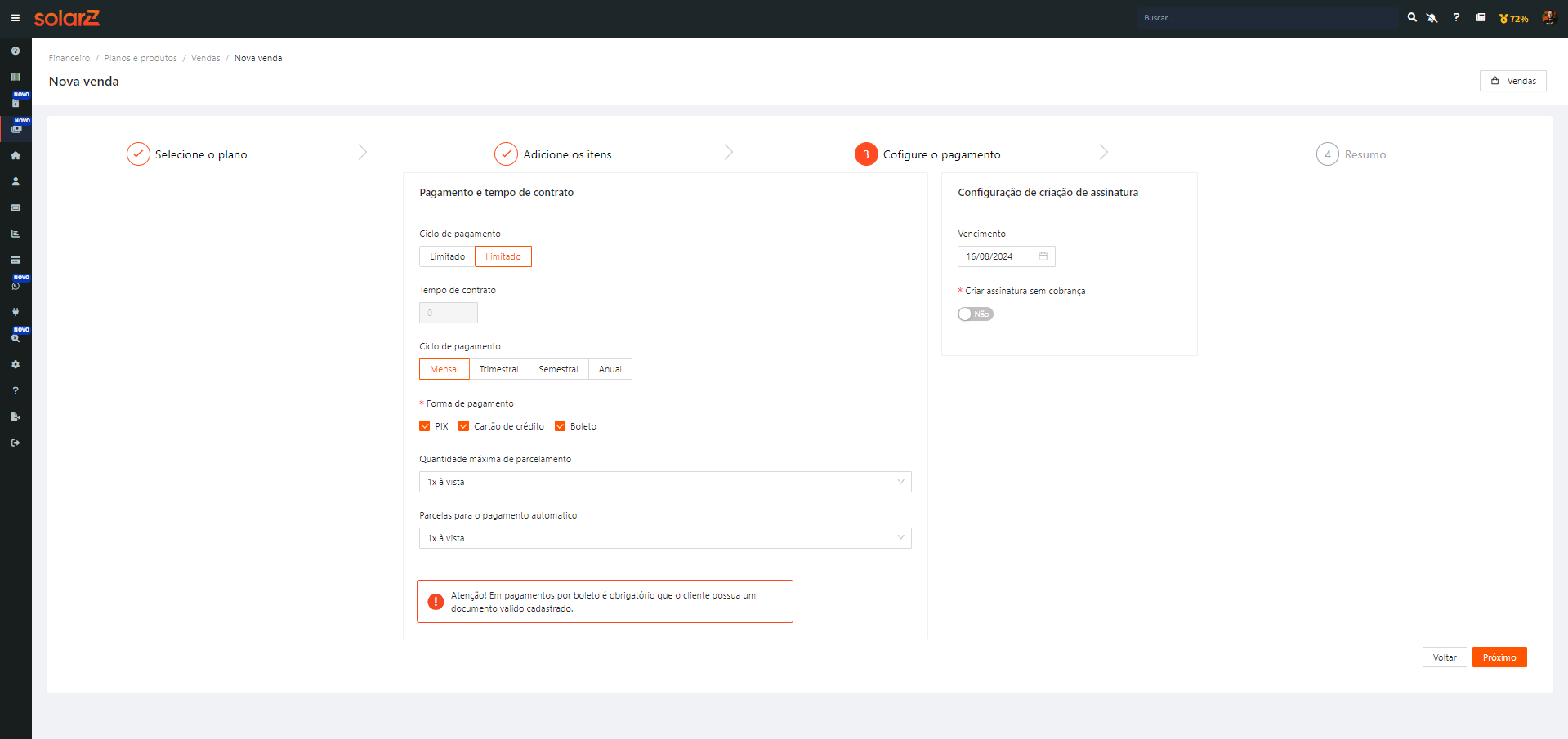Open the Vencimento date picker
Image resolution: width=1568 pixels, height=739 pixels.
point(1005,256)
